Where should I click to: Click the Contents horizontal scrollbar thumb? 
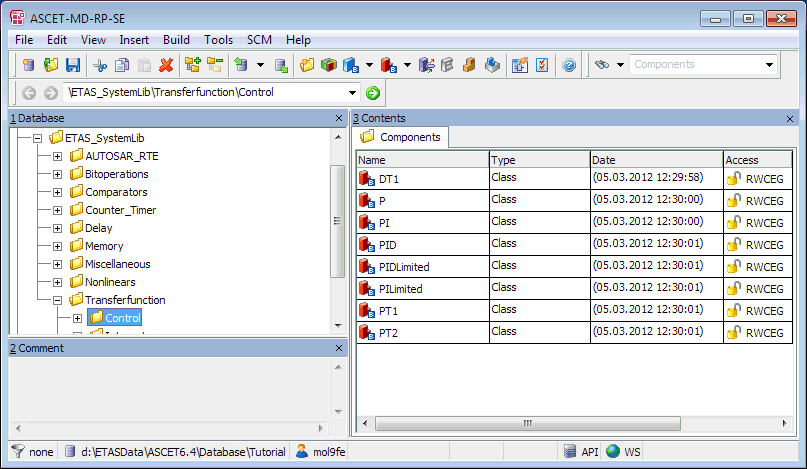pos(528,424)
